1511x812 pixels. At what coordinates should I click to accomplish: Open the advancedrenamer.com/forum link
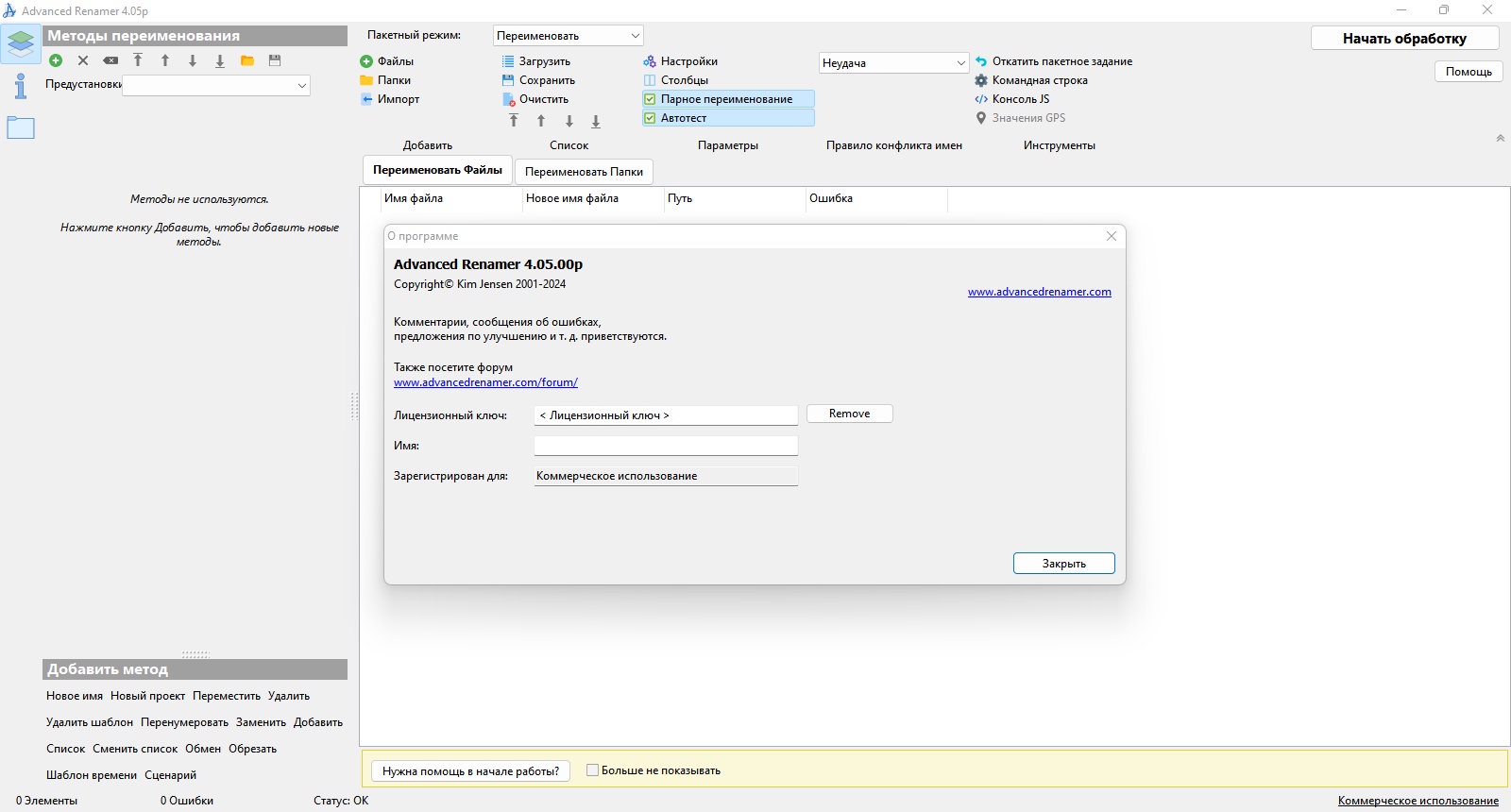[485, 382]
